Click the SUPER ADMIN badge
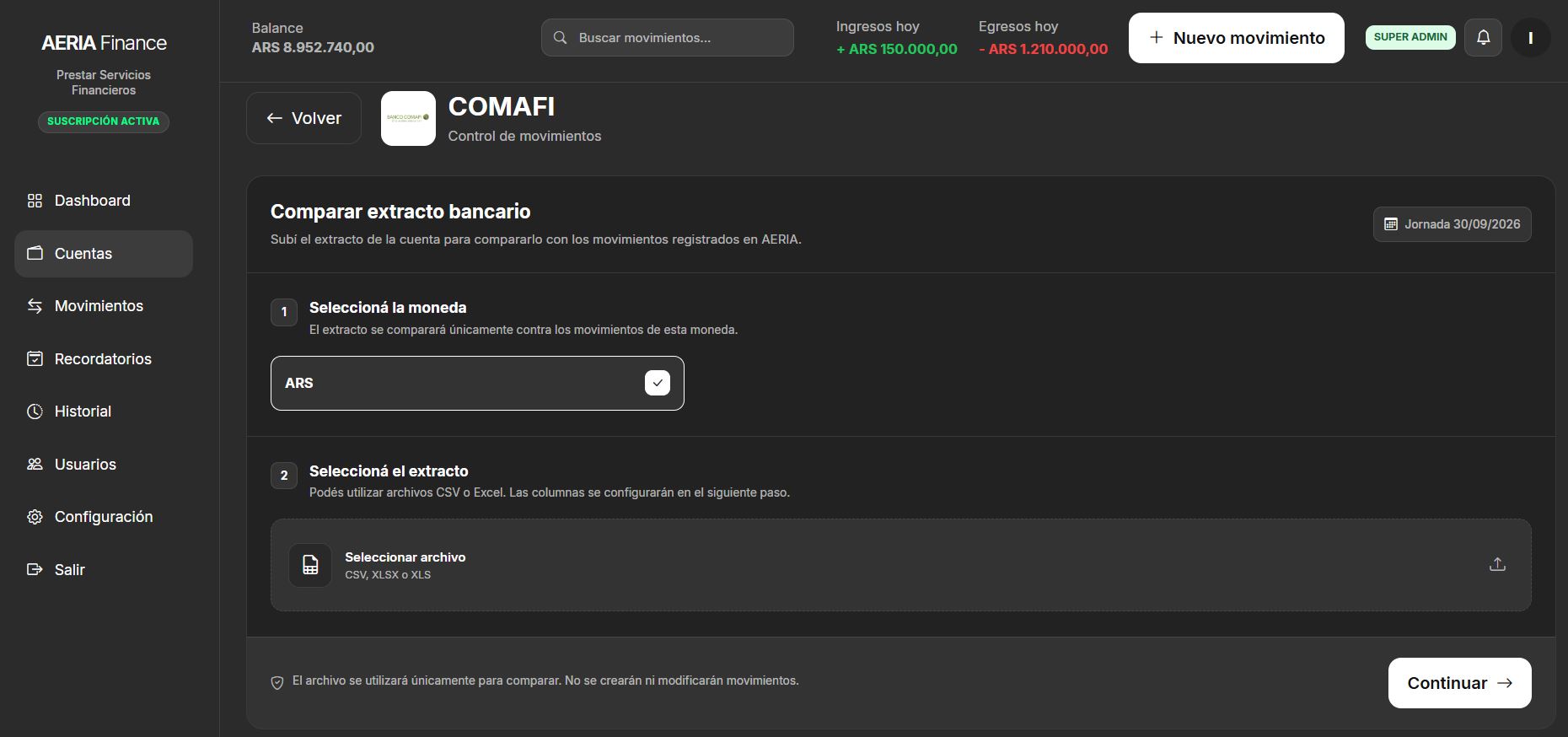1568x737 pixels. [1410, 37]
